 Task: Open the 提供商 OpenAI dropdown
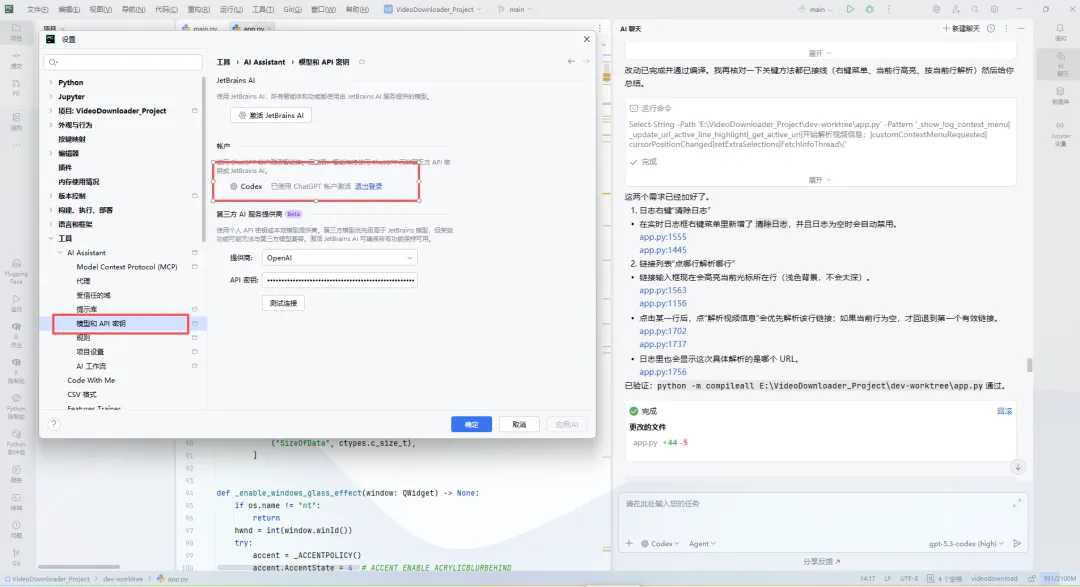point(340,258)
